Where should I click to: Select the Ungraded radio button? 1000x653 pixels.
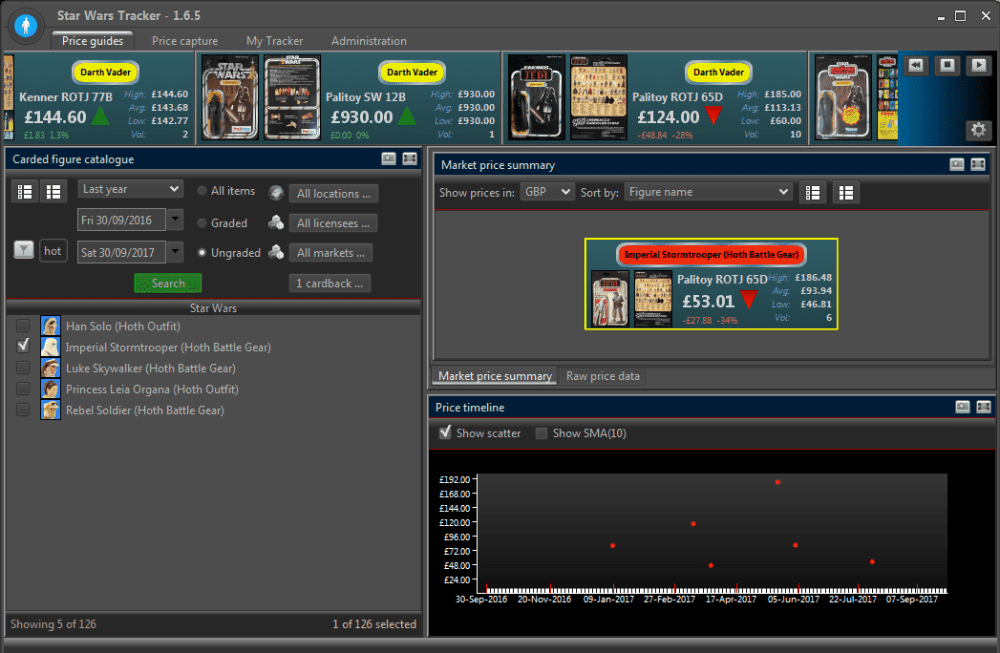[202, 253]
